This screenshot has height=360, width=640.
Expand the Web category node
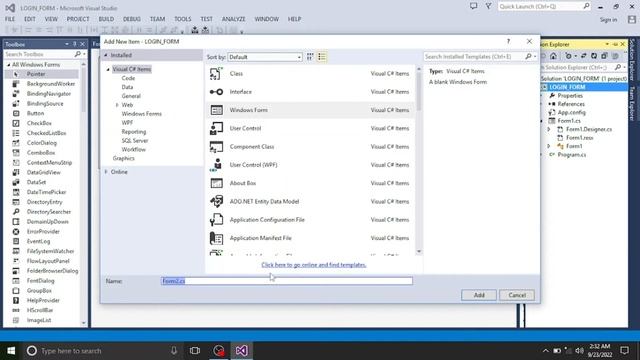pyautogui.click(x=117, y=105)
